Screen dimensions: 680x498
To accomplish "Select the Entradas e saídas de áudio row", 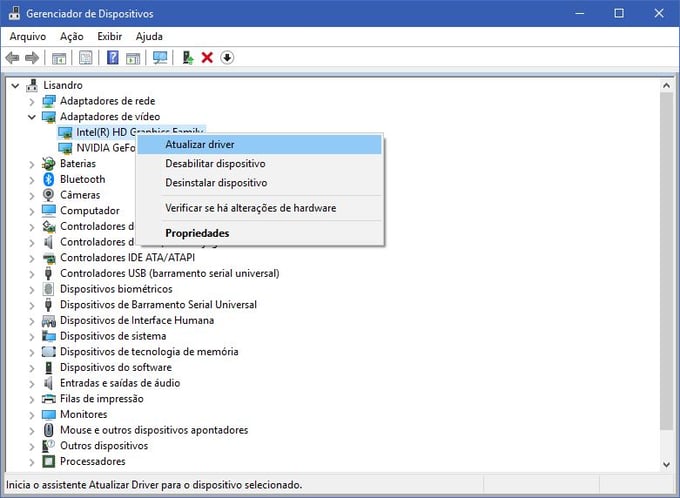I will [x=120, y=383].
